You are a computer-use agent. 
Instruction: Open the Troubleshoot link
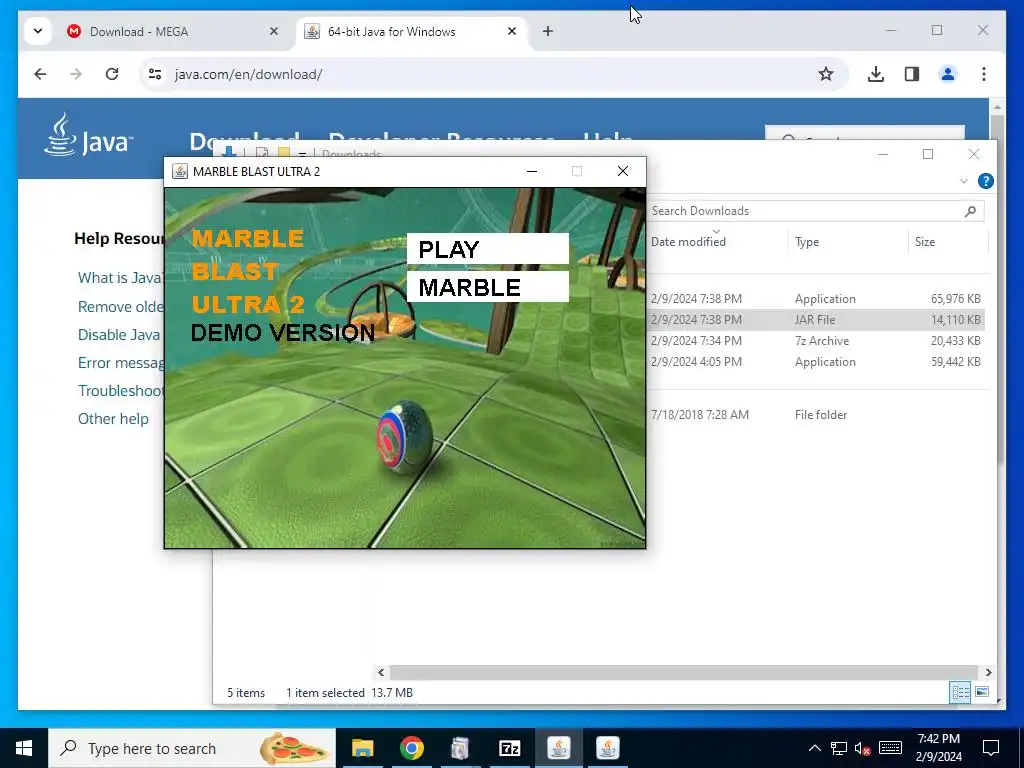point(121,391)
